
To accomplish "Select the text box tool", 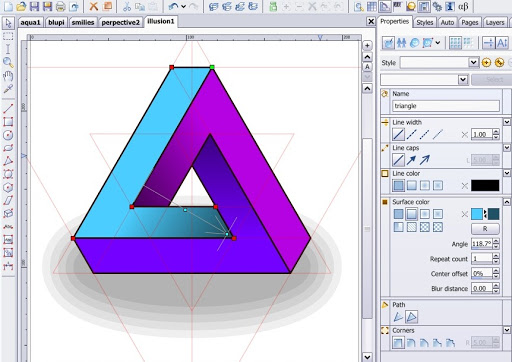I will [8, 240].
